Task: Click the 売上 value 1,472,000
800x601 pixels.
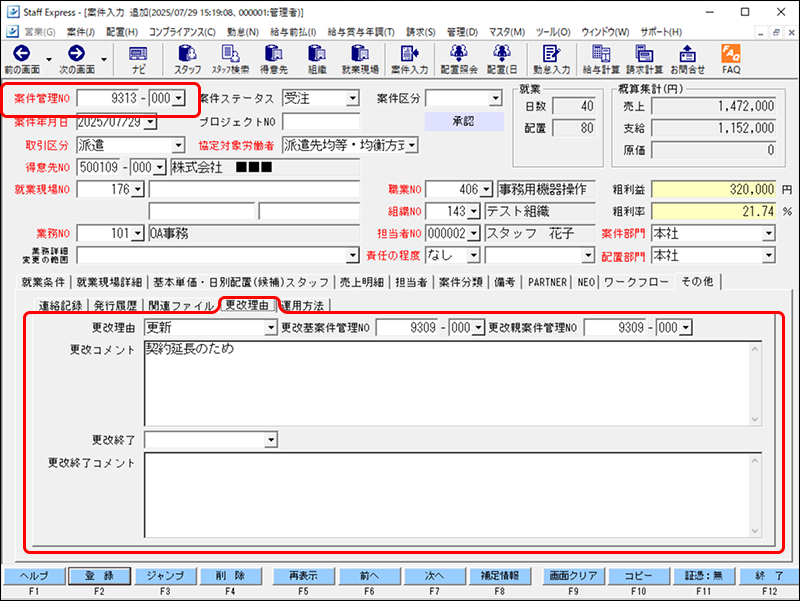Action: pos(714,106)
